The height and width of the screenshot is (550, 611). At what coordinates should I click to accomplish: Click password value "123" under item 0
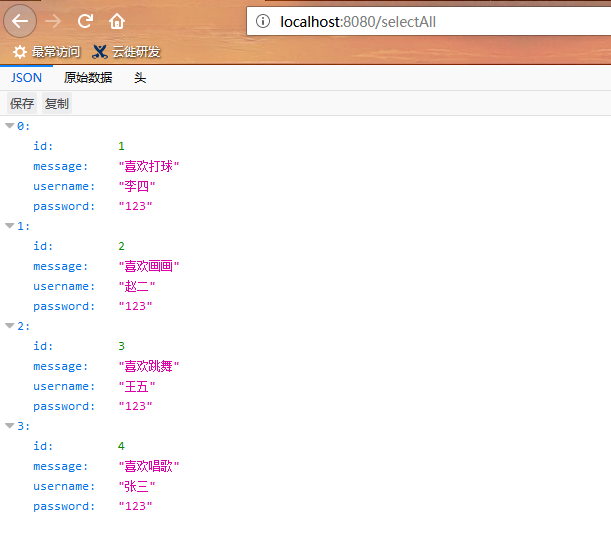(135, 206)
